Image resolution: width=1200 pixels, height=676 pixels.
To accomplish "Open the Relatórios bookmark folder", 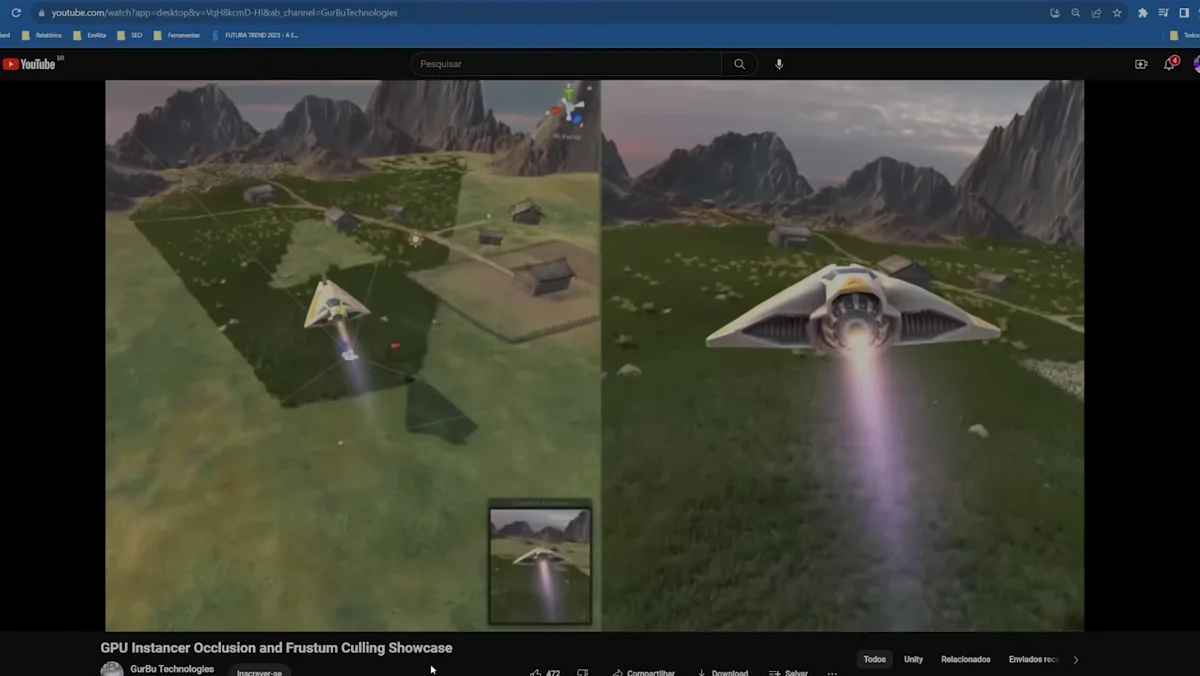I will [43, 35].
